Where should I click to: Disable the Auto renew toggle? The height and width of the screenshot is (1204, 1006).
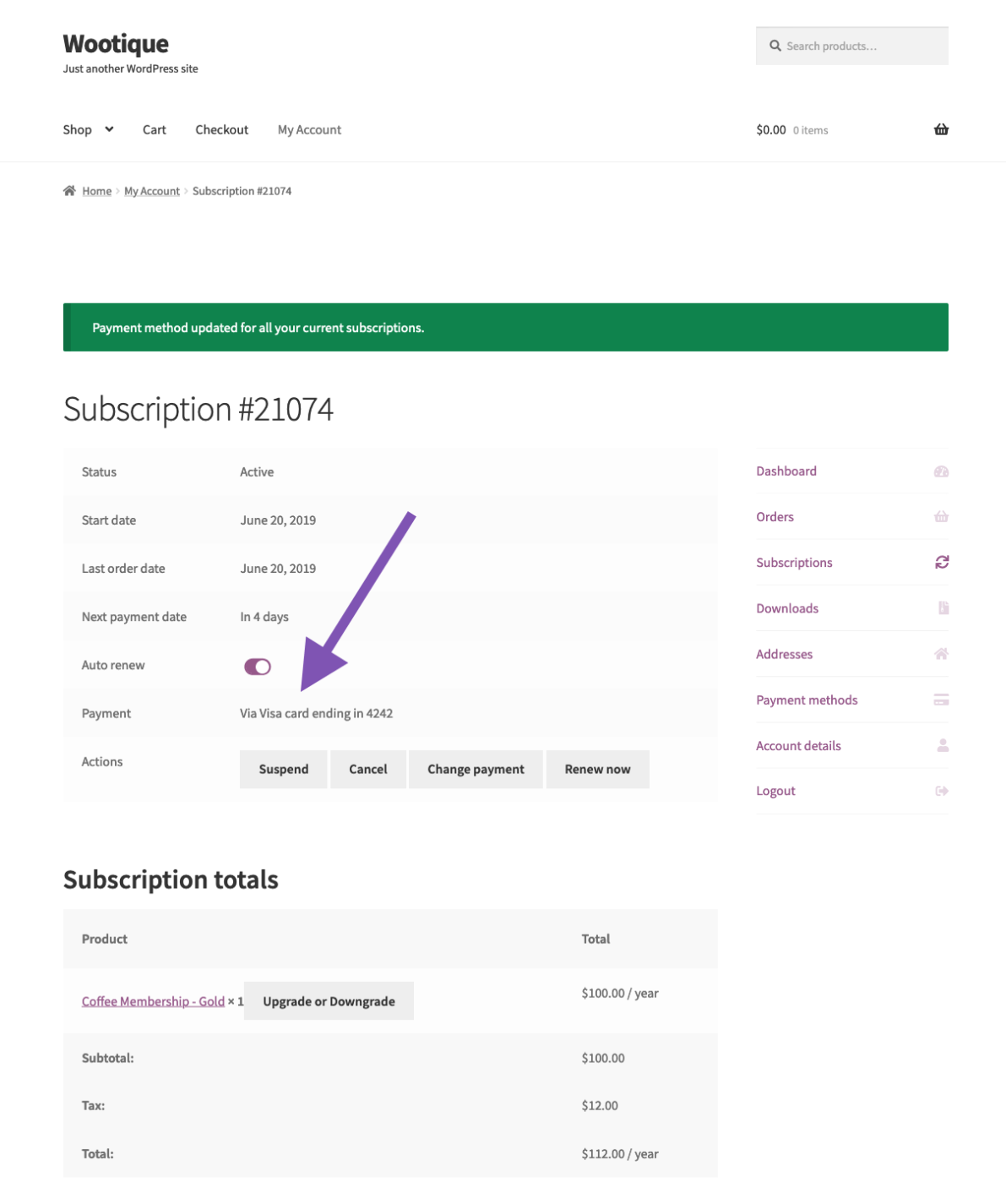coord(258,666)
